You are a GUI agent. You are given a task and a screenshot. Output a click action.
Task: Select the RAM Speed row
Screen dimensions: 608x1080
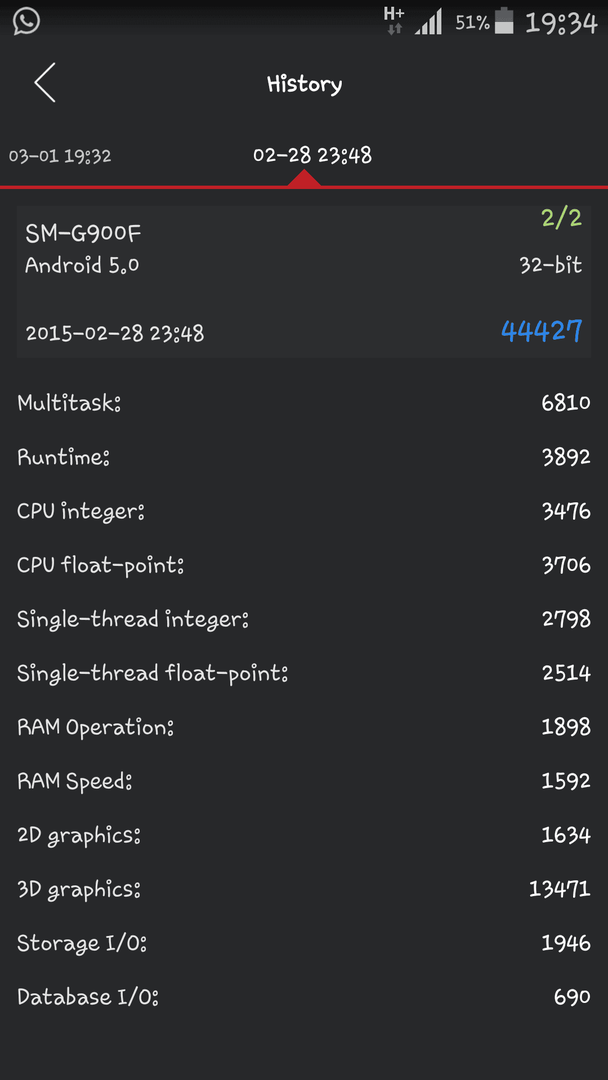[x=304, y=782]
